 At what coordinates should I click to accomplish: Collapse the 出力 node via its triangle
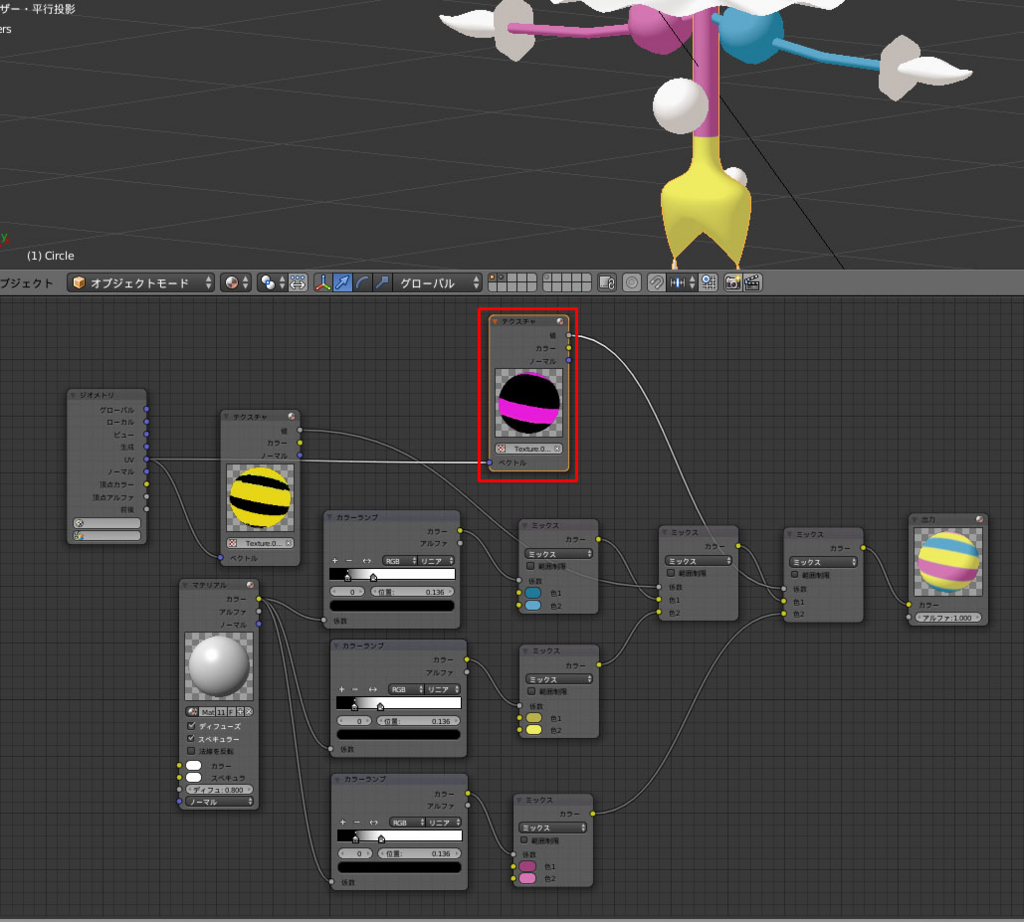tap(915, 519)
